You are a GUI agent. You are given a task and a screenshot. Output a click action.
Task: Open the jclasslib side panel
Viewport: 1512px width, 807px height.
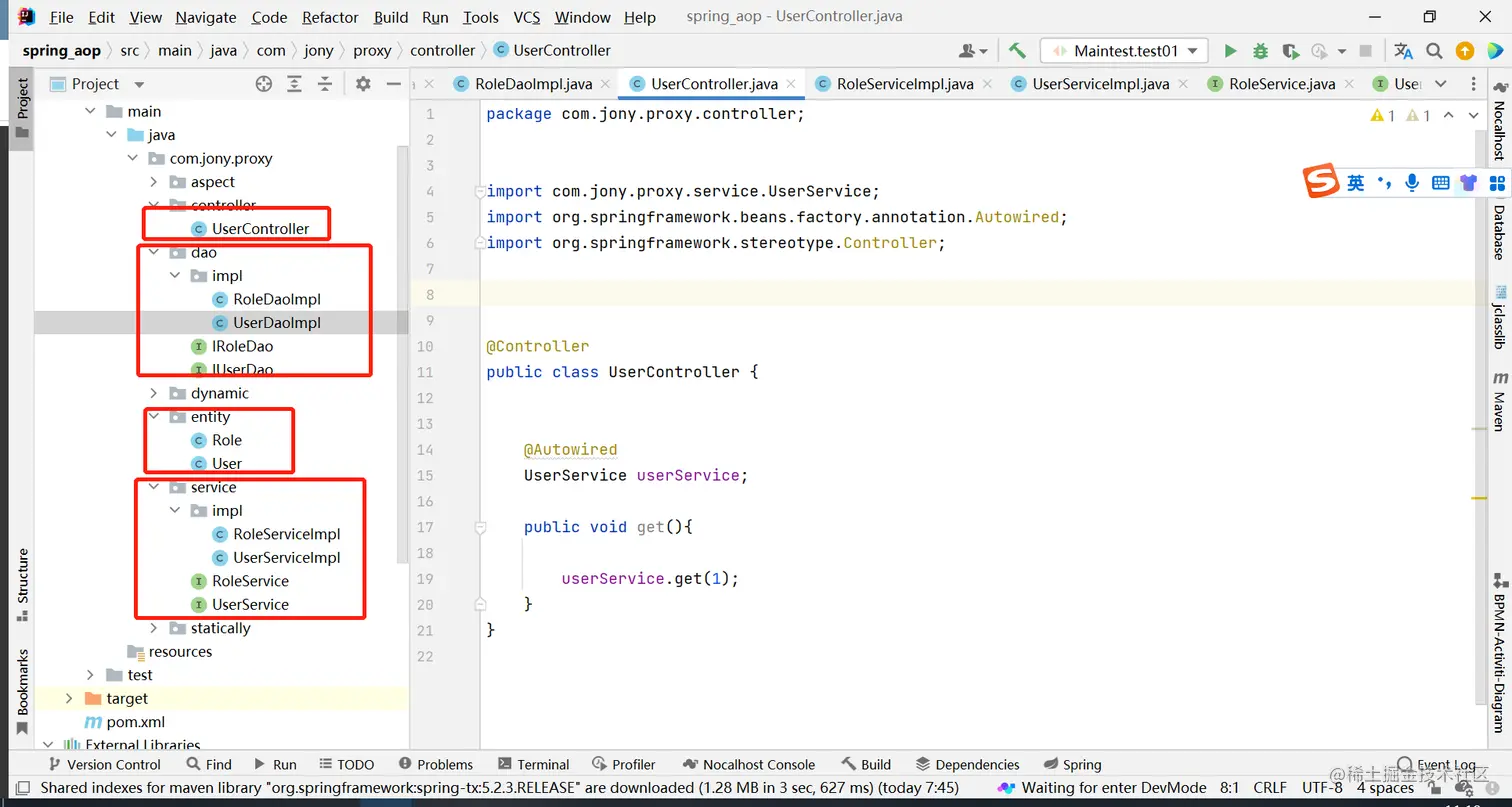click(x=1498, y=316)
